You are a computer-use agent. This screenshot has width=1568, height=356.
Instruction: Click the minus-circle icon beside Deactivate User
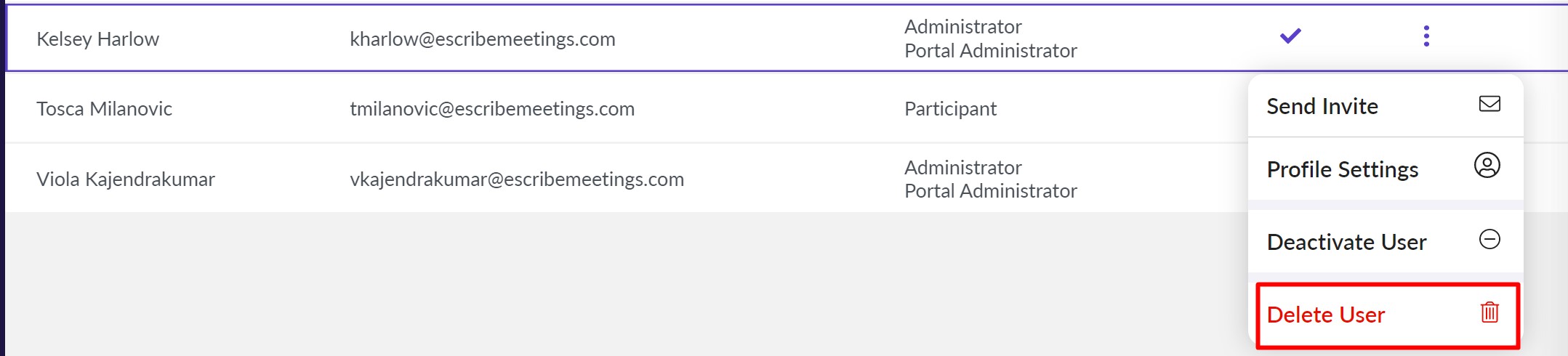click(x=1489, y=239)
